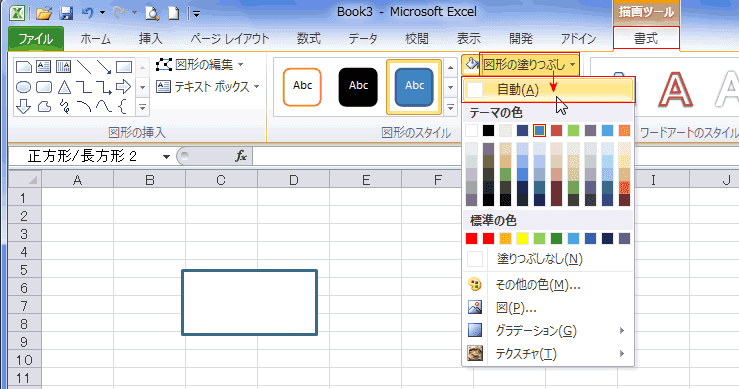The width and height of the screenshot is (739, 389).
Task: Switch to the 書式 tab
Action: click(646, 39)
